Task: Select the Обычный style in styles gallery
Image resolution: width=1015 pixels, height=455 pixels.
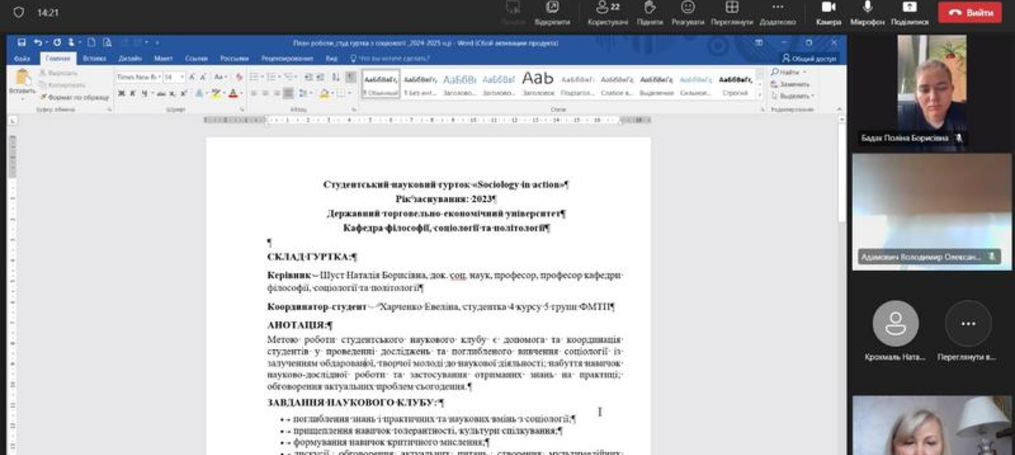Action: tap(381, 85)
